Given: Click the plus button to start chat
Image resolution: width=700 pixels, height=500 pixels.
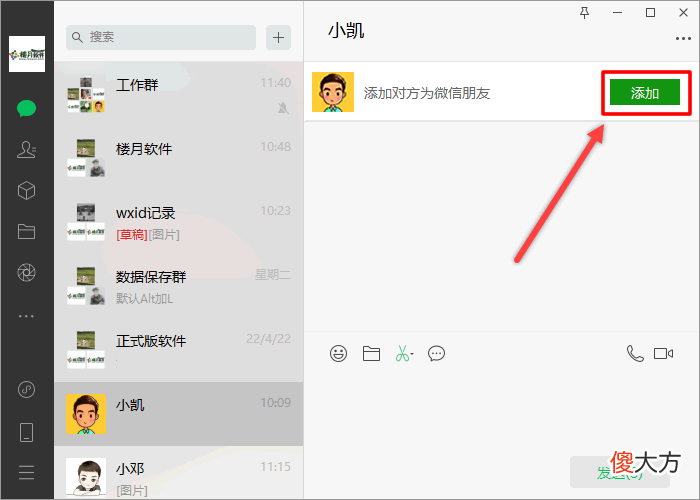Looking at the screenshot, I should [x=279, y=37].
